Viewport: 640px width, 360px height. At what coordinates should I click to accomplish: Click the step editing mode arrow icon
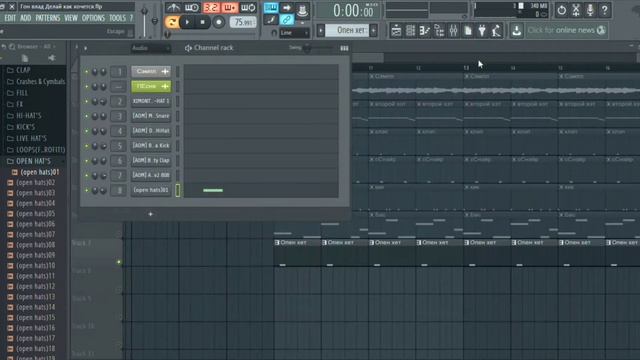[287, 7]
